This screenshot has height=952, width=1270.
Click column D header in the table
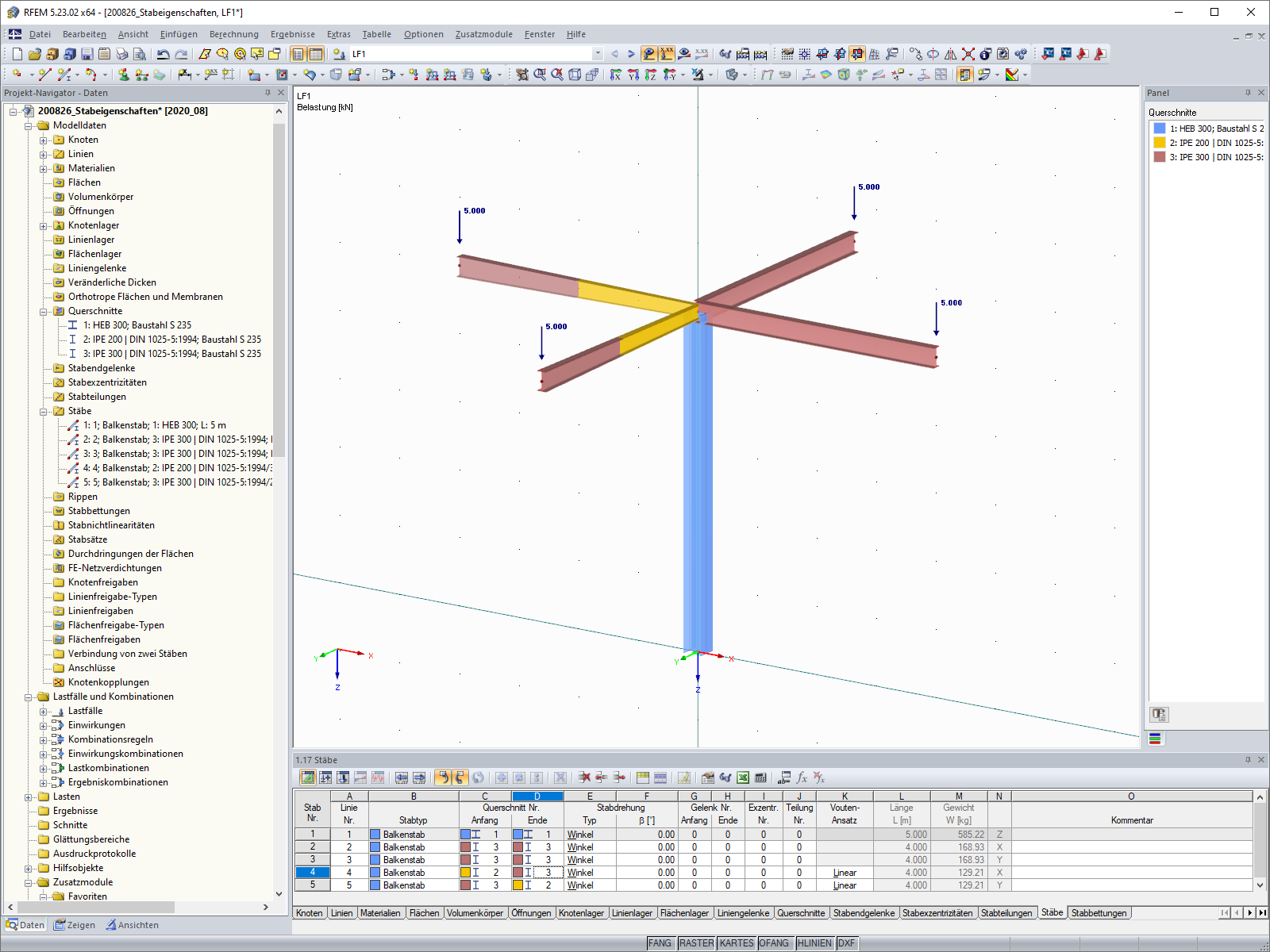(x=537, y=797)
